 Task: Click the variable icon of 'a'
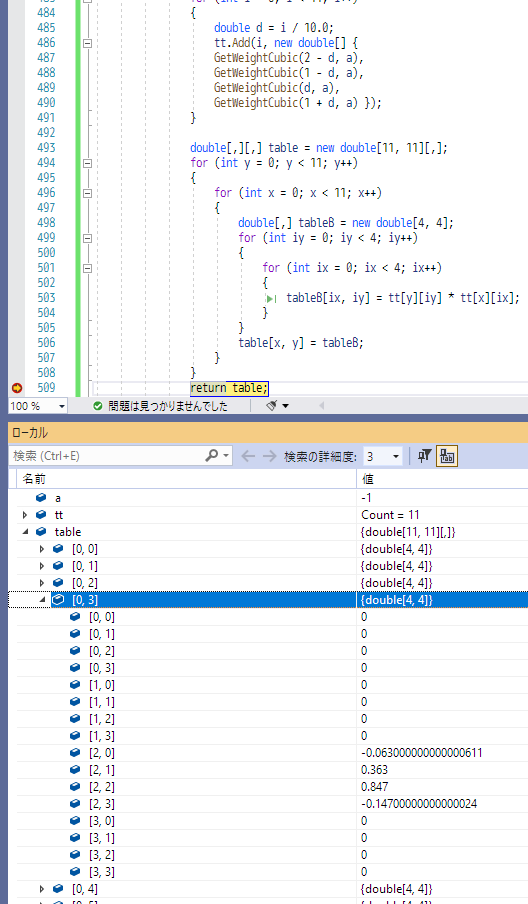[x=41, y=498]
